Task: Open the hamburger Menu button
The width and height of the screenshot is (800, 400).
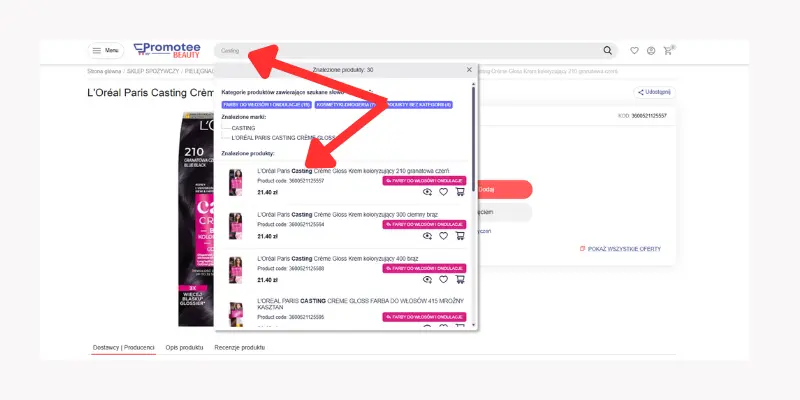Action: pyautogui.click(x=105, y=50)
